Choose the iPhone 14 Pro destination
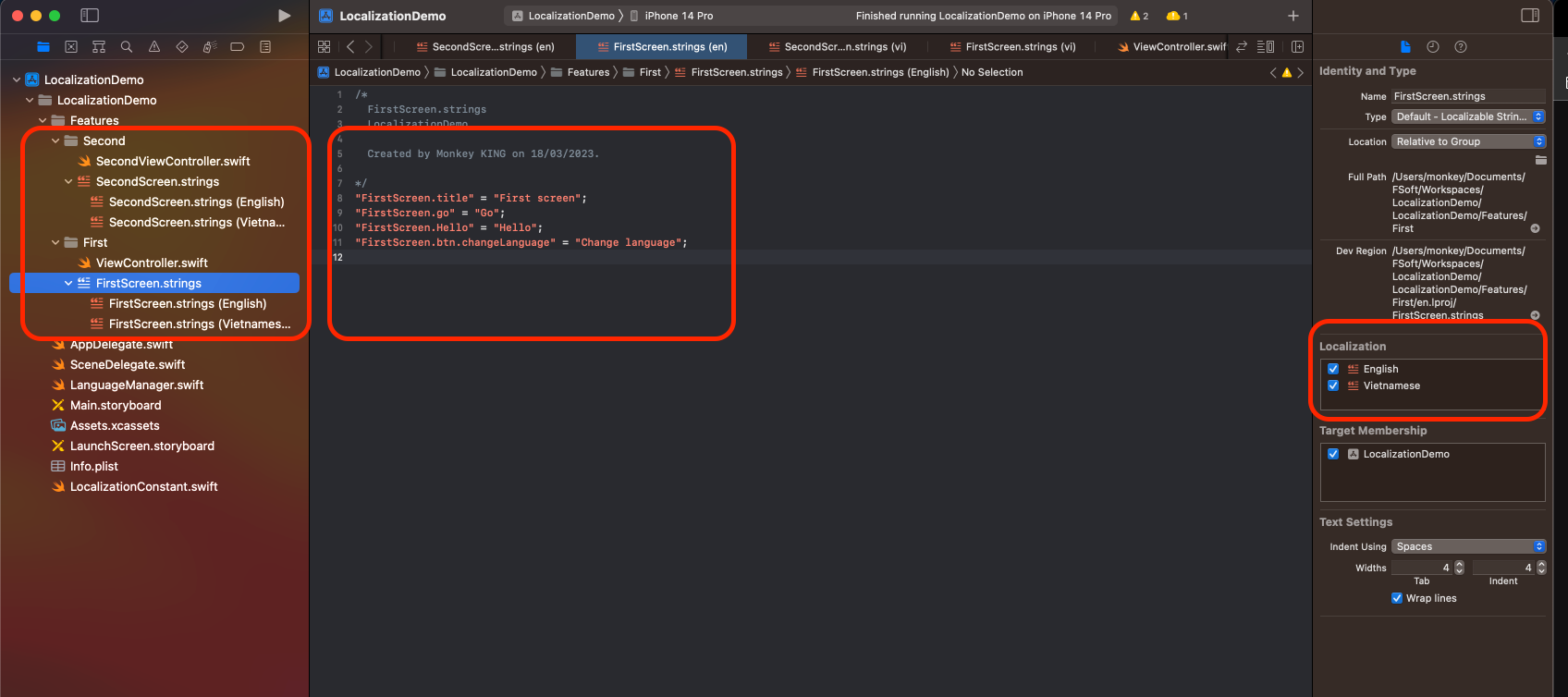 pos(671,16)
